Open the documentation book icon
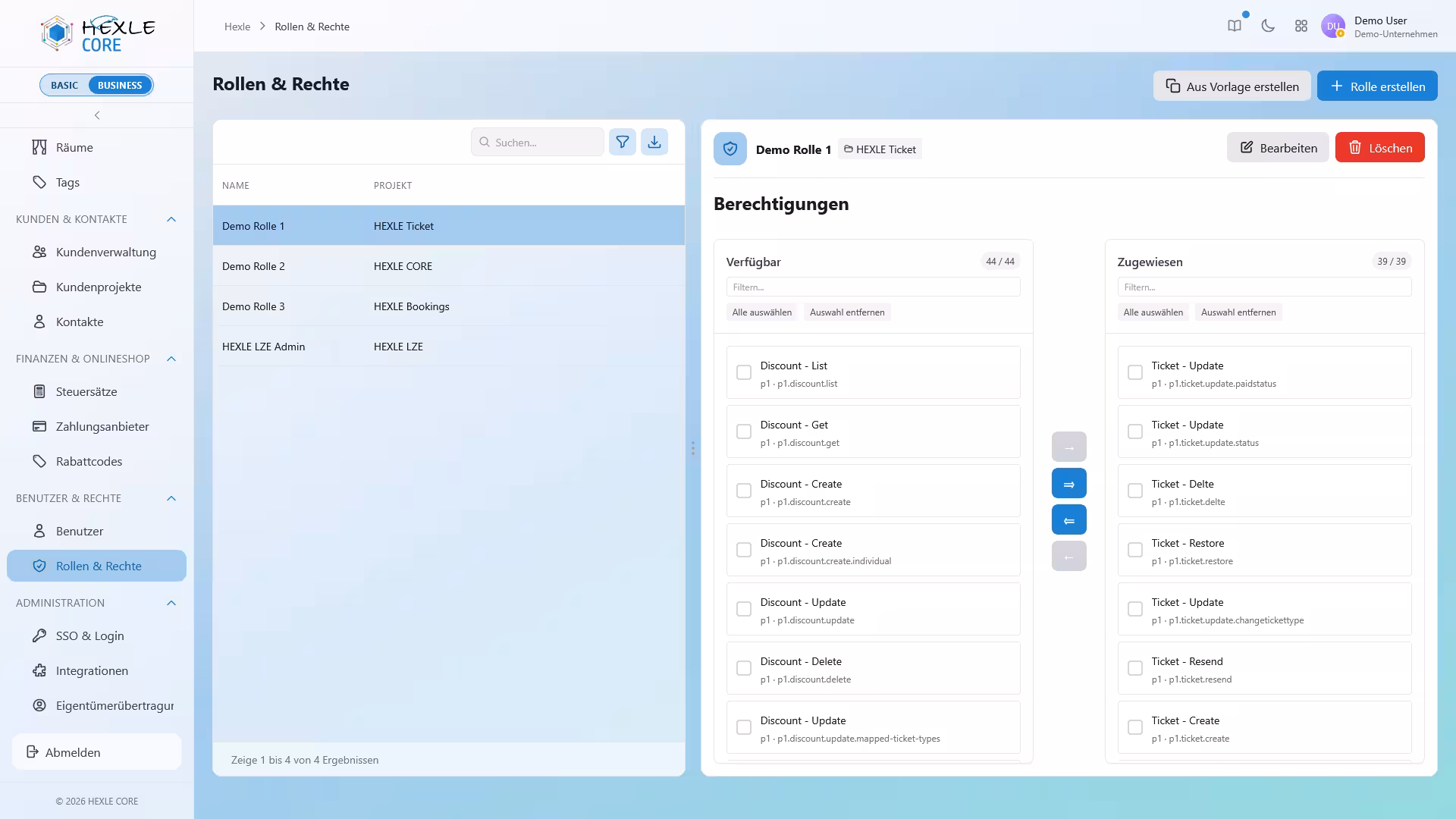Viewport: 1456px width, 819px height. (x=1235, y=26)
